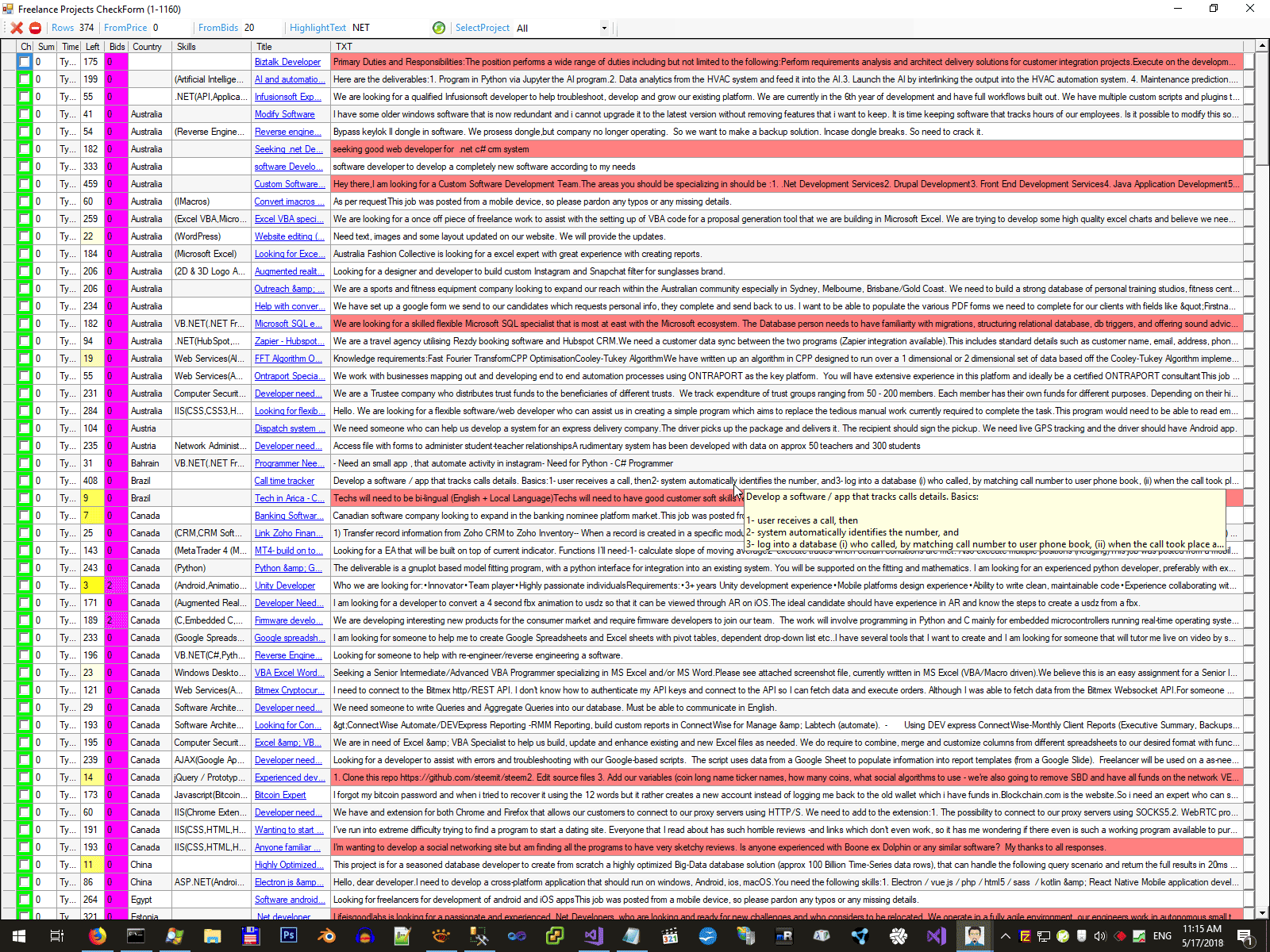1270x952 pixels.
Task: Click the TXT column header
Action: click(787, 47)
